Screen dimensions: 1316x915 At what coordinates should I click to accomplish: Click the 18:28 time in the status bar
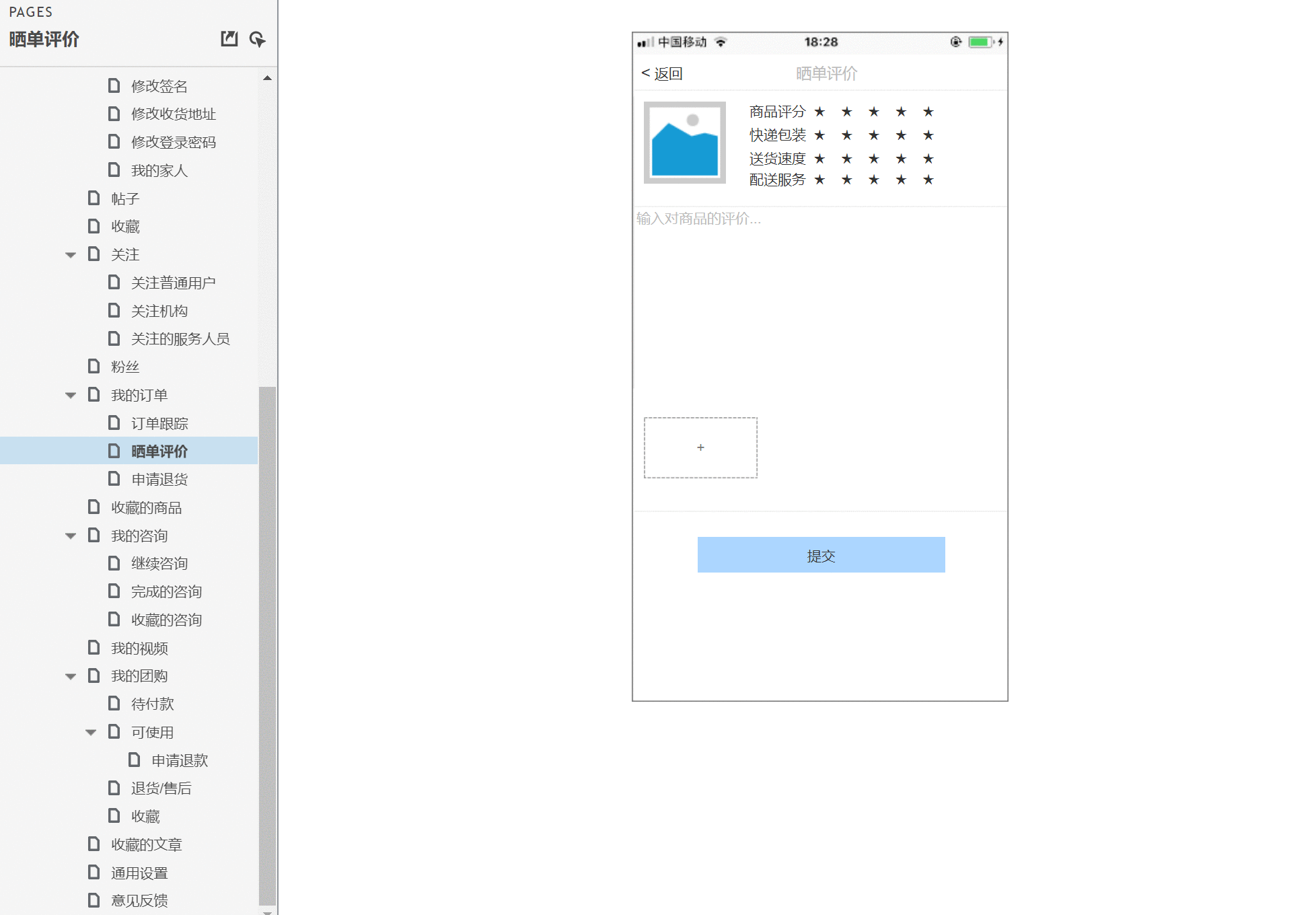pos(821,42)
